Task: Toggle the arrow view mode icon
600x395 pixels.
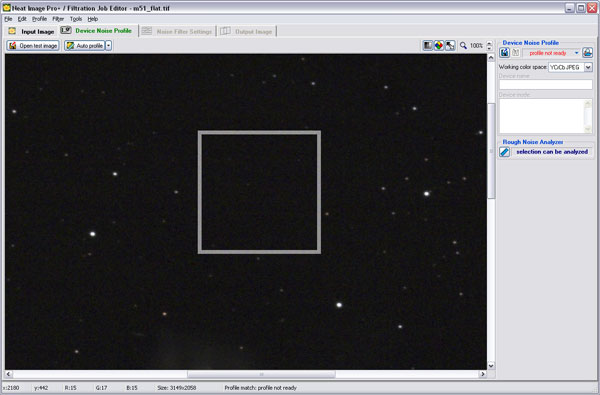Action: click(450, 46)
